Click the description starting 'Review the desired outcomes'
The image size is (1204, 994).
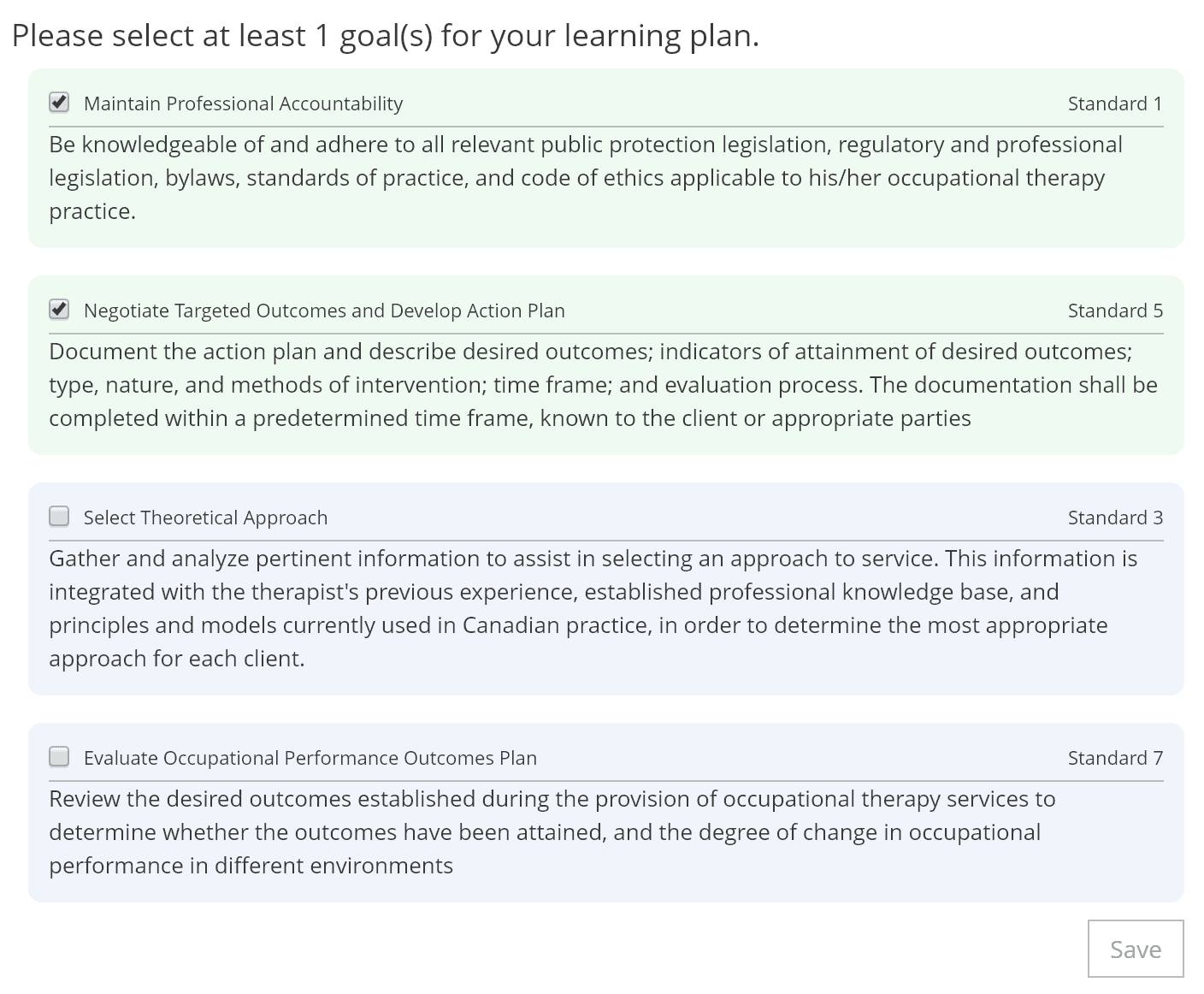tap(552, 832)
